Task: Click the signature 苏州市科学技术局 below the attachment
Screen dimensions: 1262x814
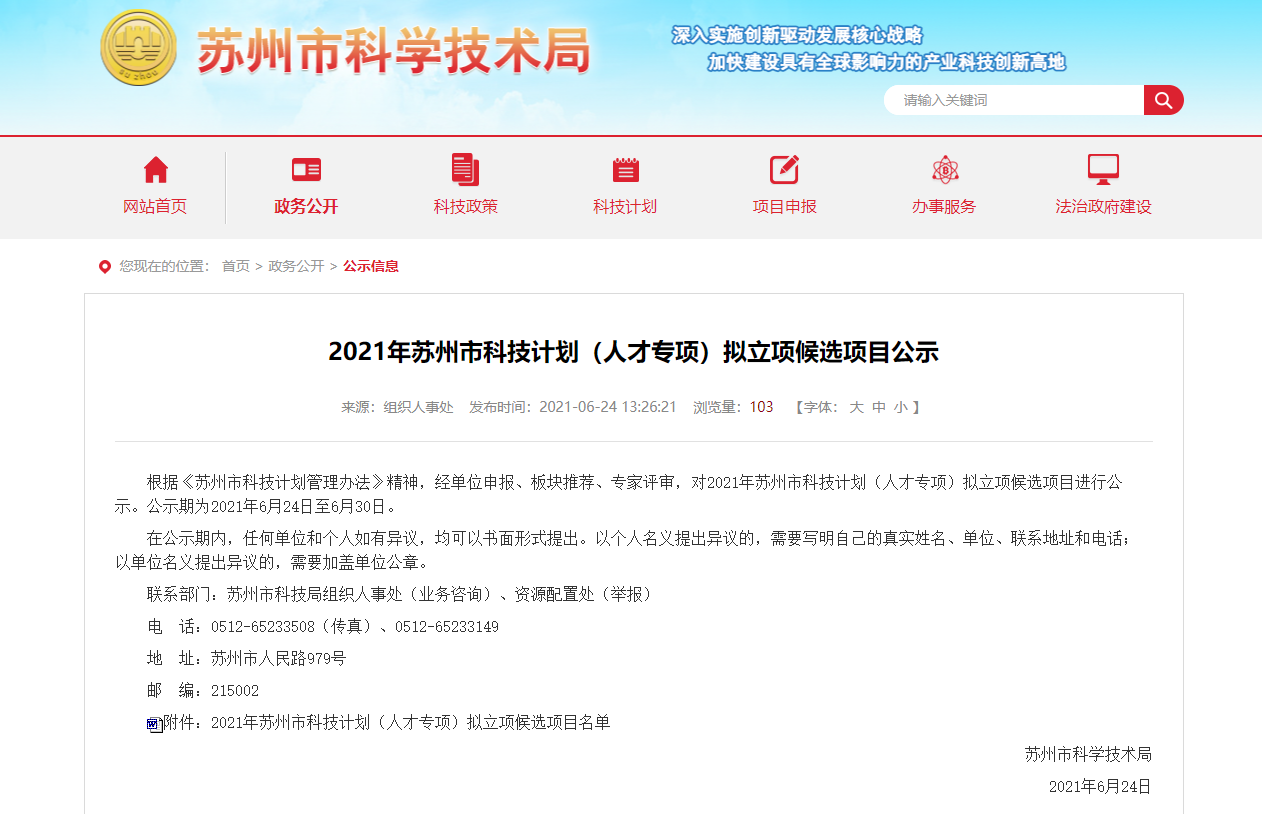Action: point(1088,754)
